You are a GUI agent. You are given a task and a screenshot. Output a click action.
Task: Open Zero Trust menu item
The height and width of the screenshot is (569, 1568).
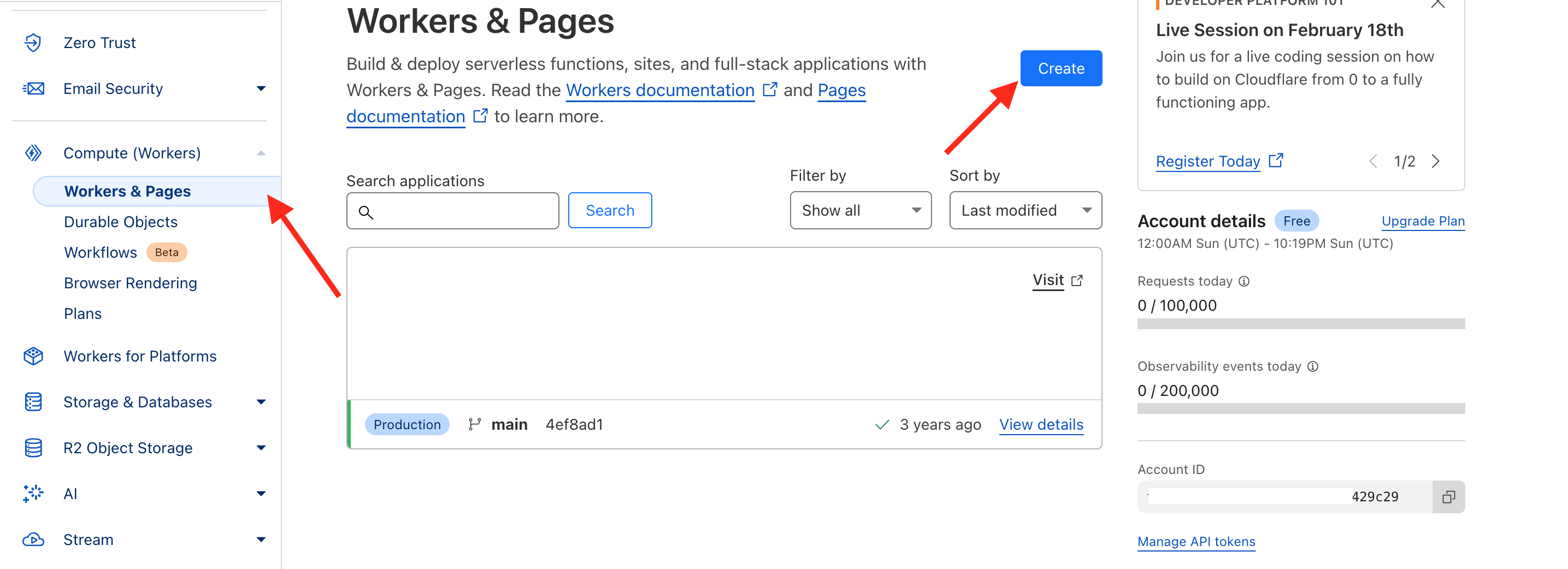pos(100,43)
